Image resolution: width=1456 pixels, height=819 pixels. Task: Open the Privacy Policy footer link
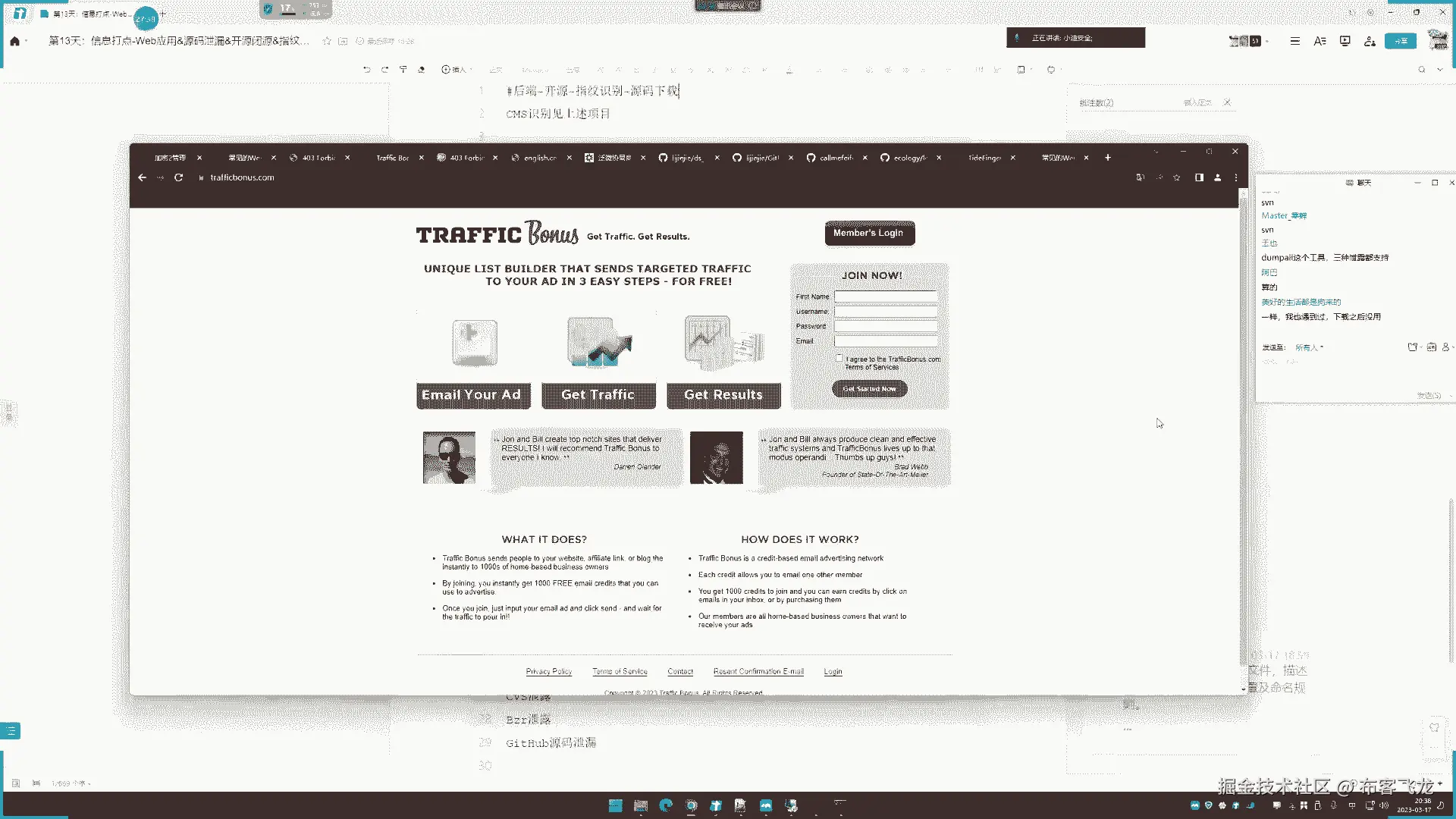548,671
